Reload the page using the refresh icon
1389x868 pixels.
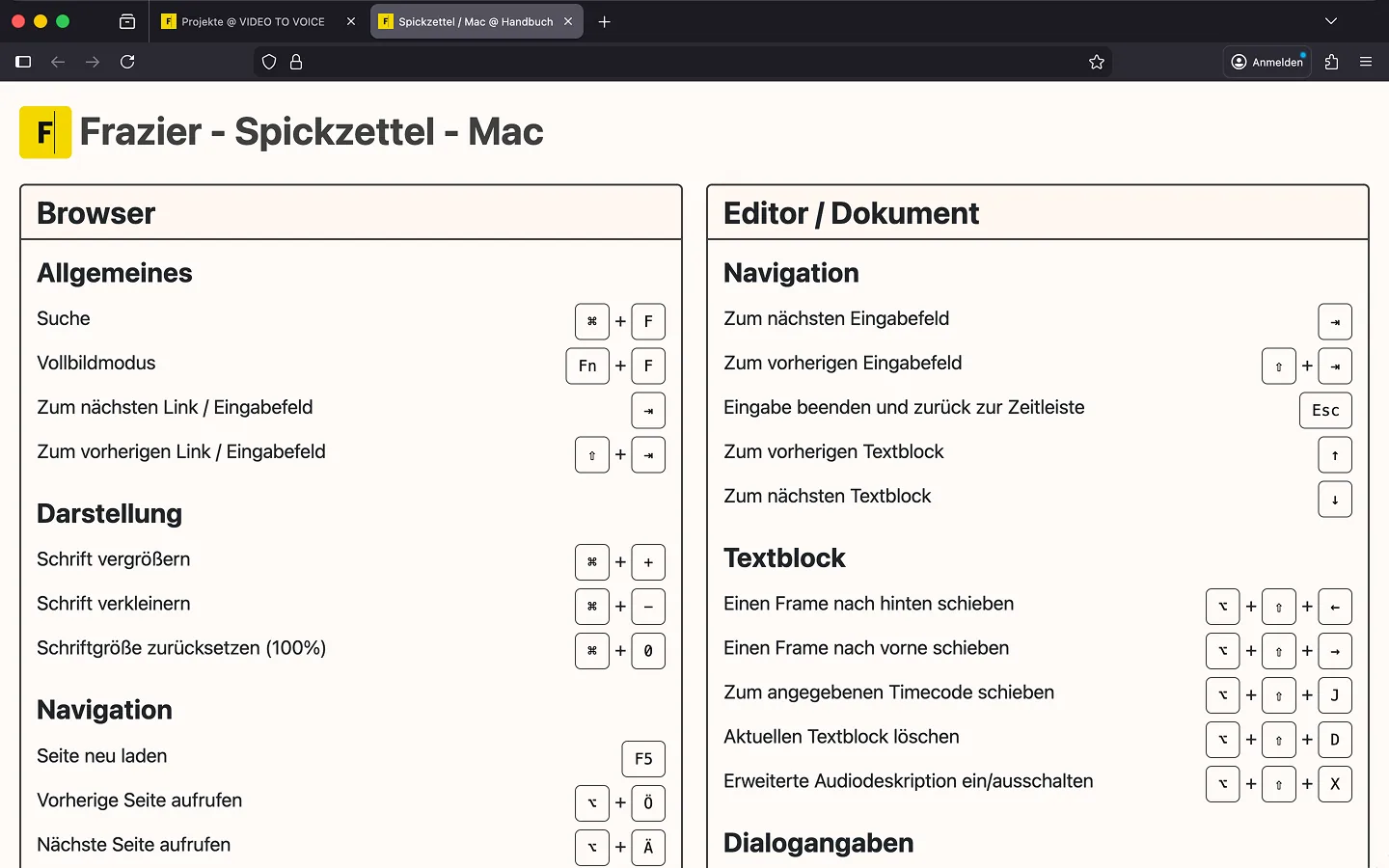coord(127,62)
